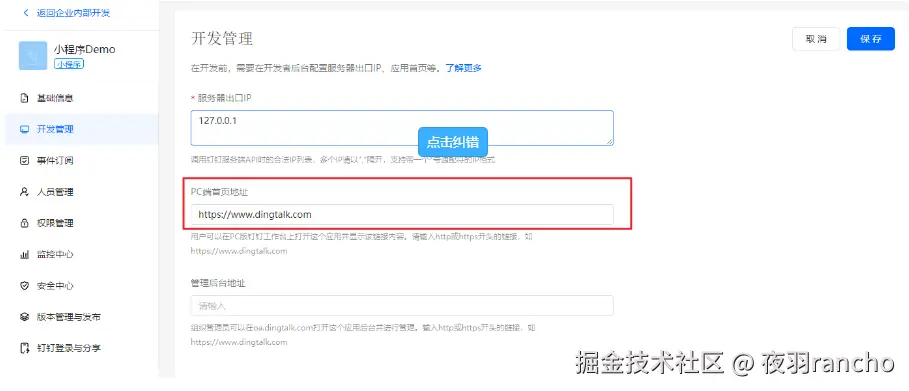Click the 管理后台地址 field label
The image size is (909, 391).
(217, 283)
